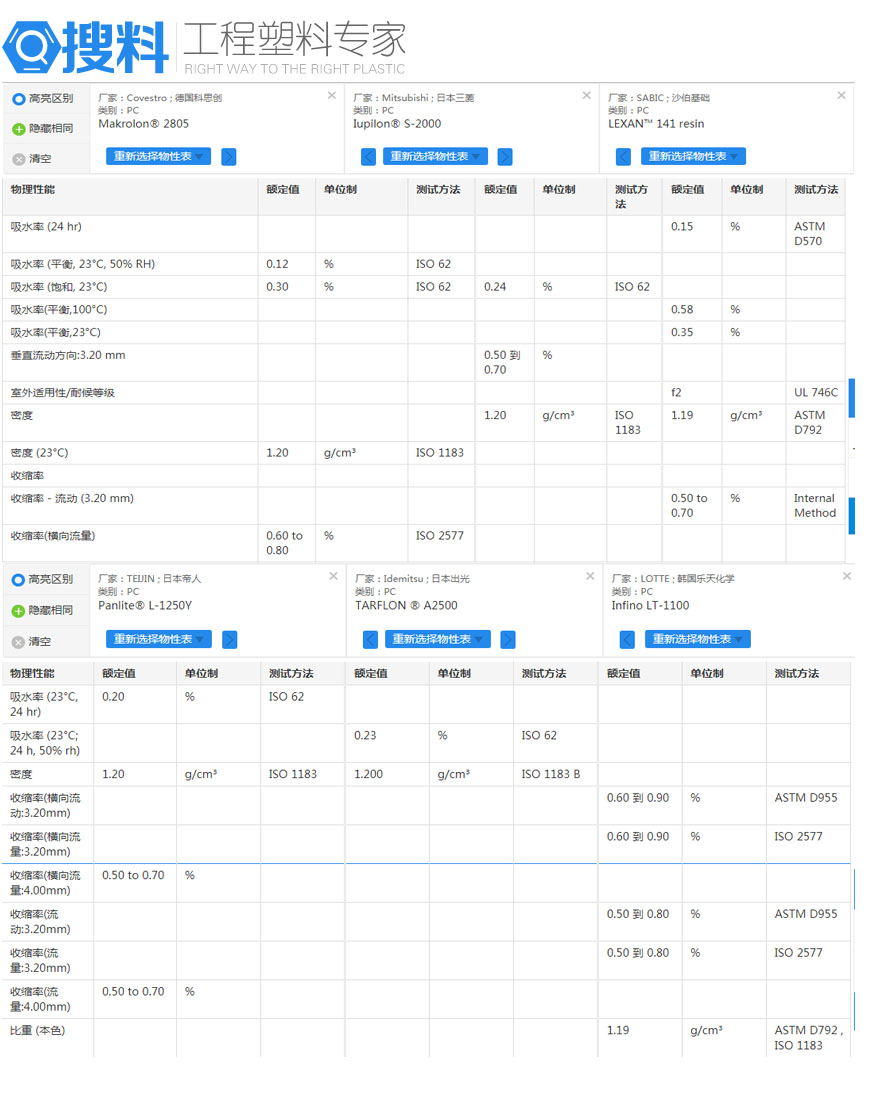Close the Iupilon S-2000 column
Image resolution: width=873 pixels, height=1096 pixels.
587,96
